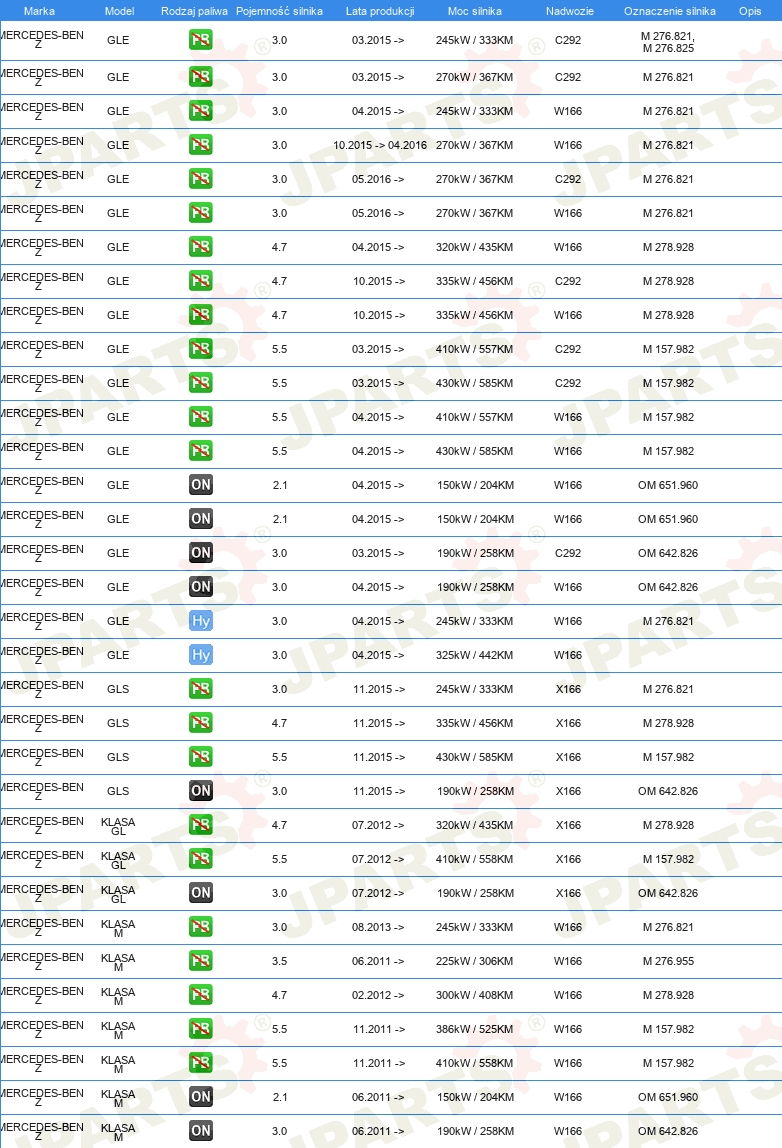This screenshot has width=782, height=1148.
Task: Select power cell 386kW / 525KM
Action: [474, 1029]
